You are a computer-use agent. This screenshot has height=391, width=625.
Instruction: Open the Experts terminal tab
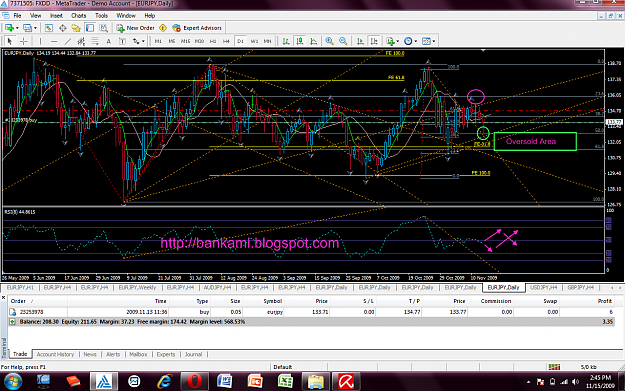(x=166, y=354)
